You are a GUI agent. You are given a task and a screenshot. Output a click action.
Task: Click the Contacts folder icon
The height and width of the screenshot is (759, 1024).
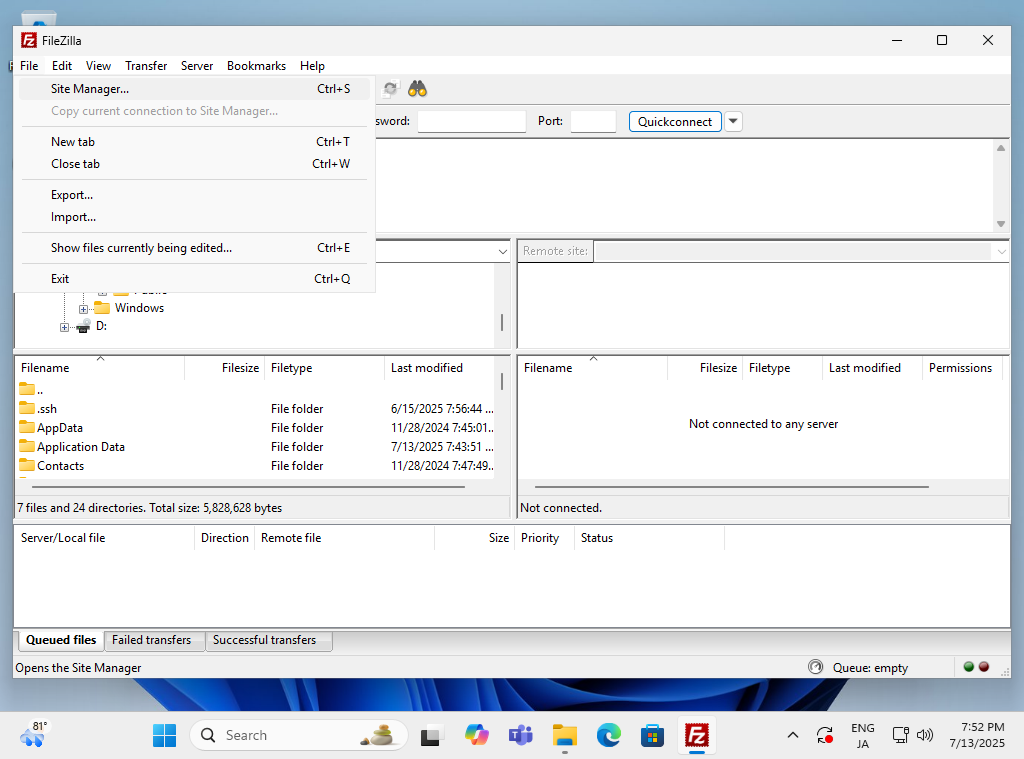[x=26, y=465]
